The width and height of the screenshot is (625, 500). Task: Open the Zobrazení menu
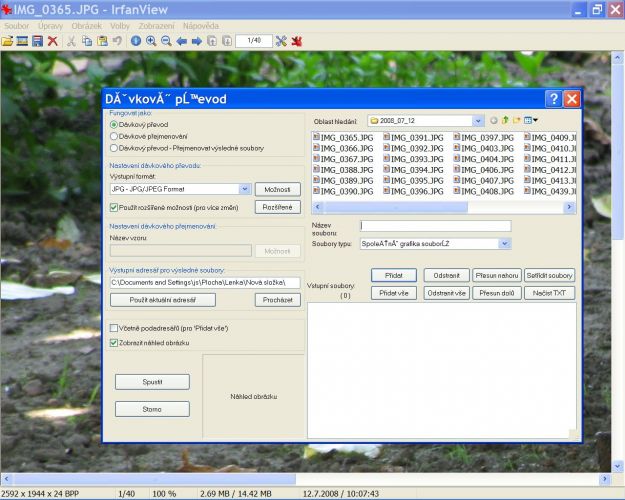point(156,26)
